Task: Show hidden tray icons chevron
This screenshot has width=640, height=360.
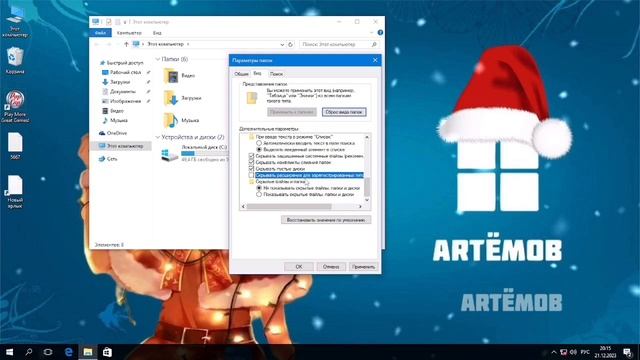Action: pos(553,352)
